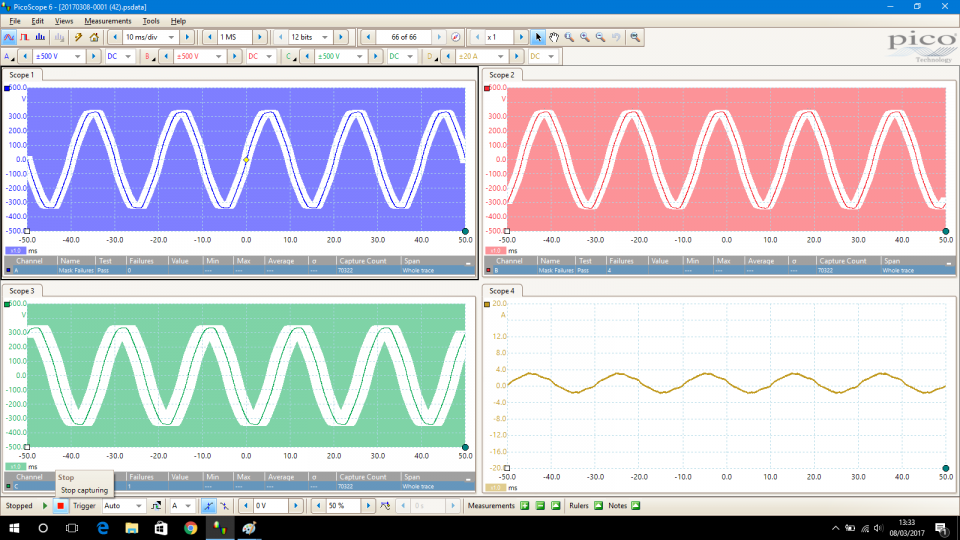Open Google Chrome from the taskbar
The width and height of the screenshot is (960, 540).
[x=190, y=528]
